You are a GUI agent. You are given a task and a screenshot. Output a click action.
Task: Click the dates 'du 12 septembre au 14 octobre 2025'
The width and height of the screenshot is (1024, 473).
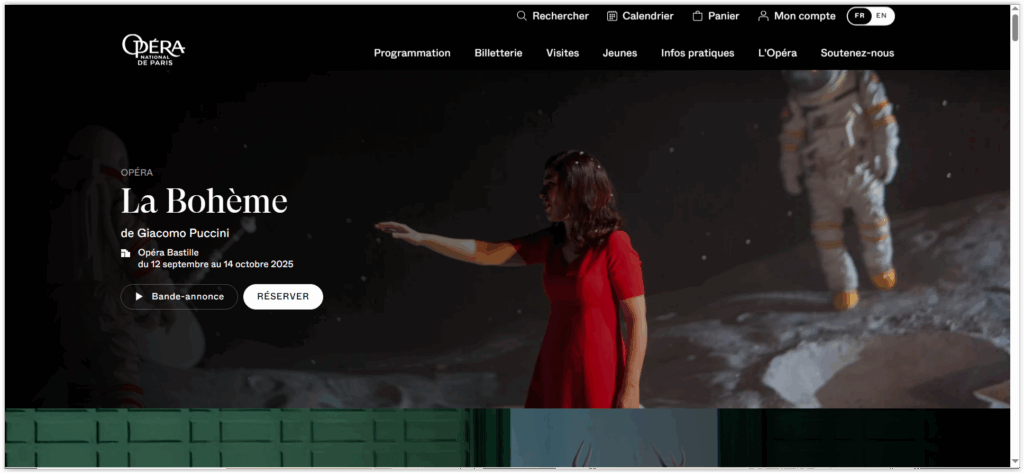click(x=216, y=265)
